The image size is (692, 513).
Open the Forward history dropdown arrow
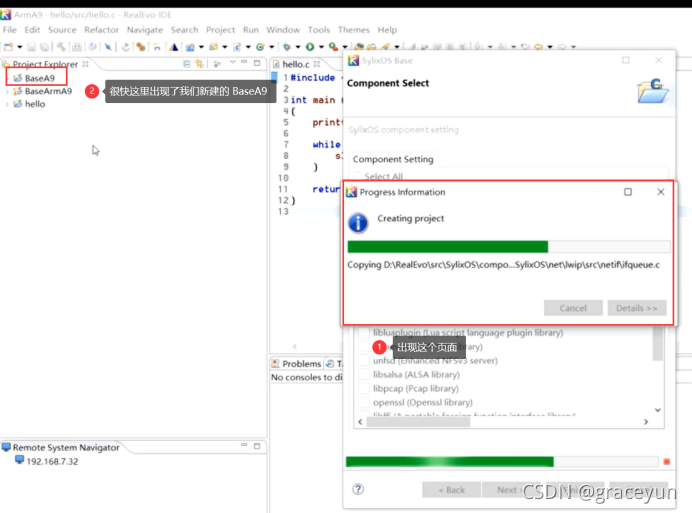tap(573, 47)
